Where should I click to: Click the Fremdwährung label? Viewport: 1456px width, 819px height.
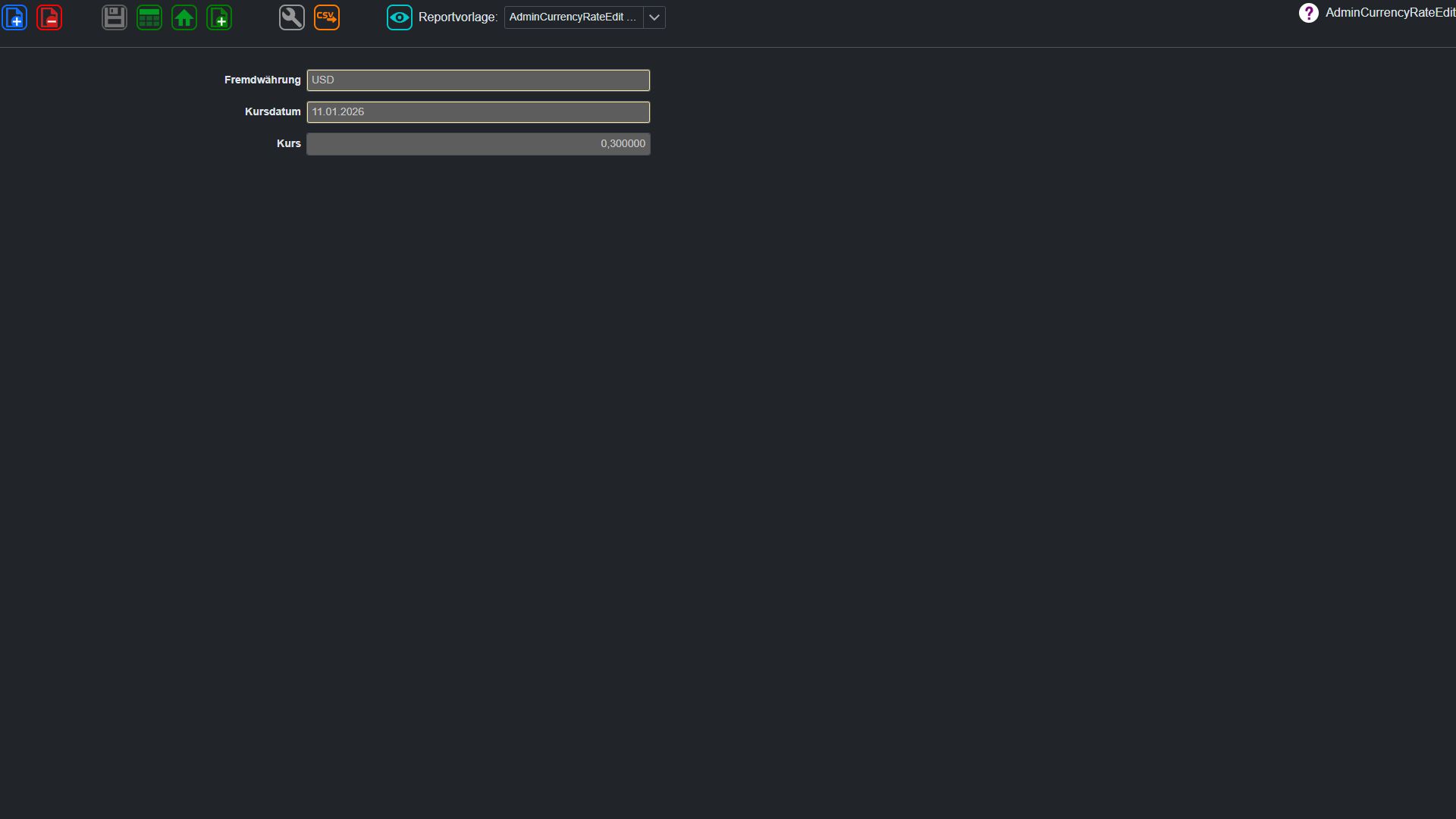coord(262,80)
